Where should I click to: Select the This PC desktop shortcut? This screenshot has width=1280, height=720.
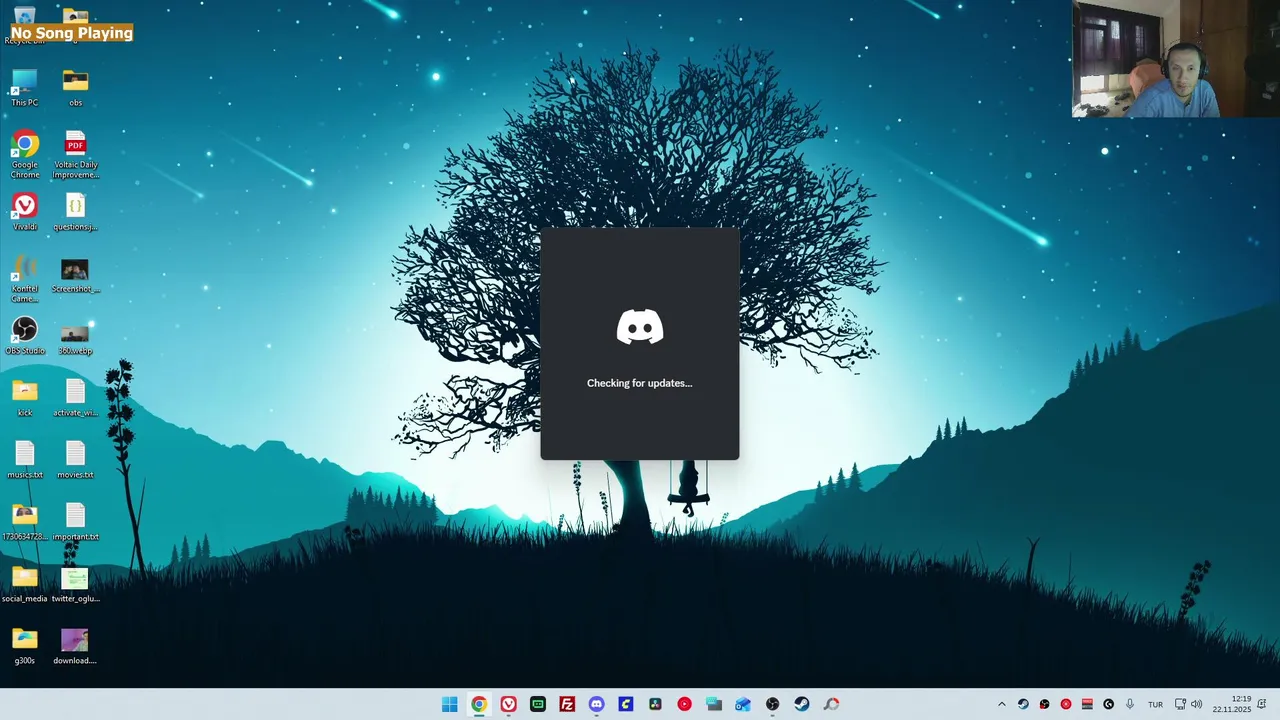coord(25,88)
